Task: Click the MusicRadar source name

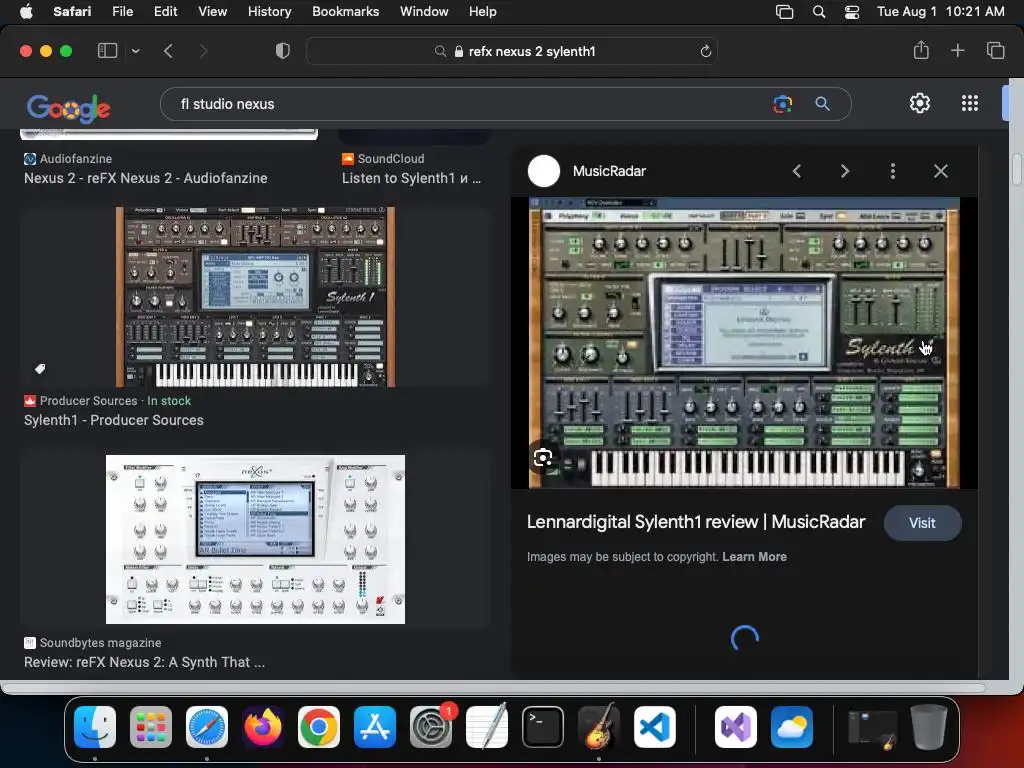Action: click(x=609, y=171)
